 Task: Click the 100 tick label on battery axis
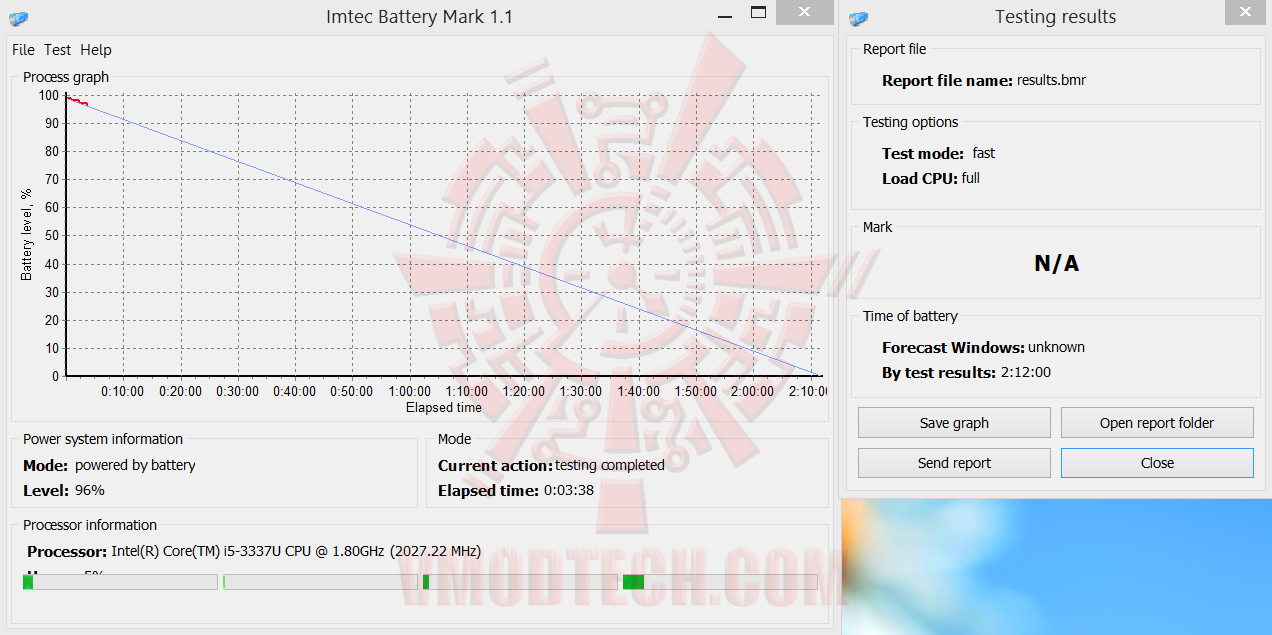[49, 96]
